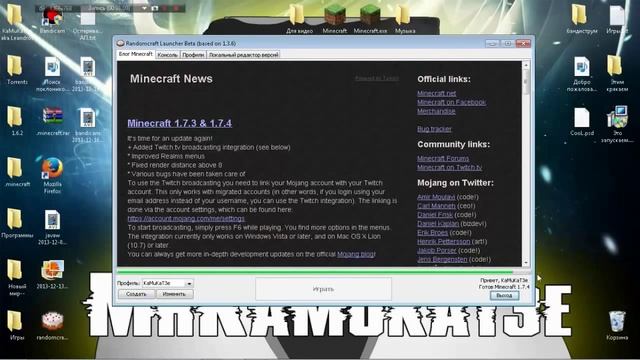Open Carl Manneh's Twitter link
This screenshot has width=640, height=360.
(436, 206)
